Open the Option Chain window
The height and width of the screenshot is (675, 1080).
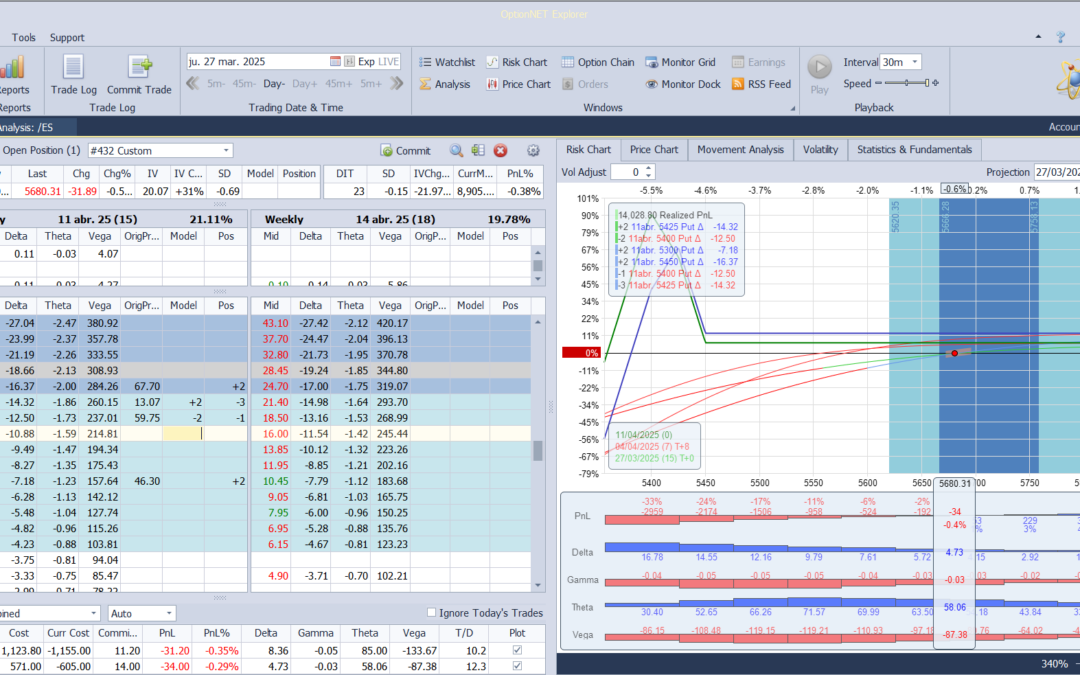point(598,62)
